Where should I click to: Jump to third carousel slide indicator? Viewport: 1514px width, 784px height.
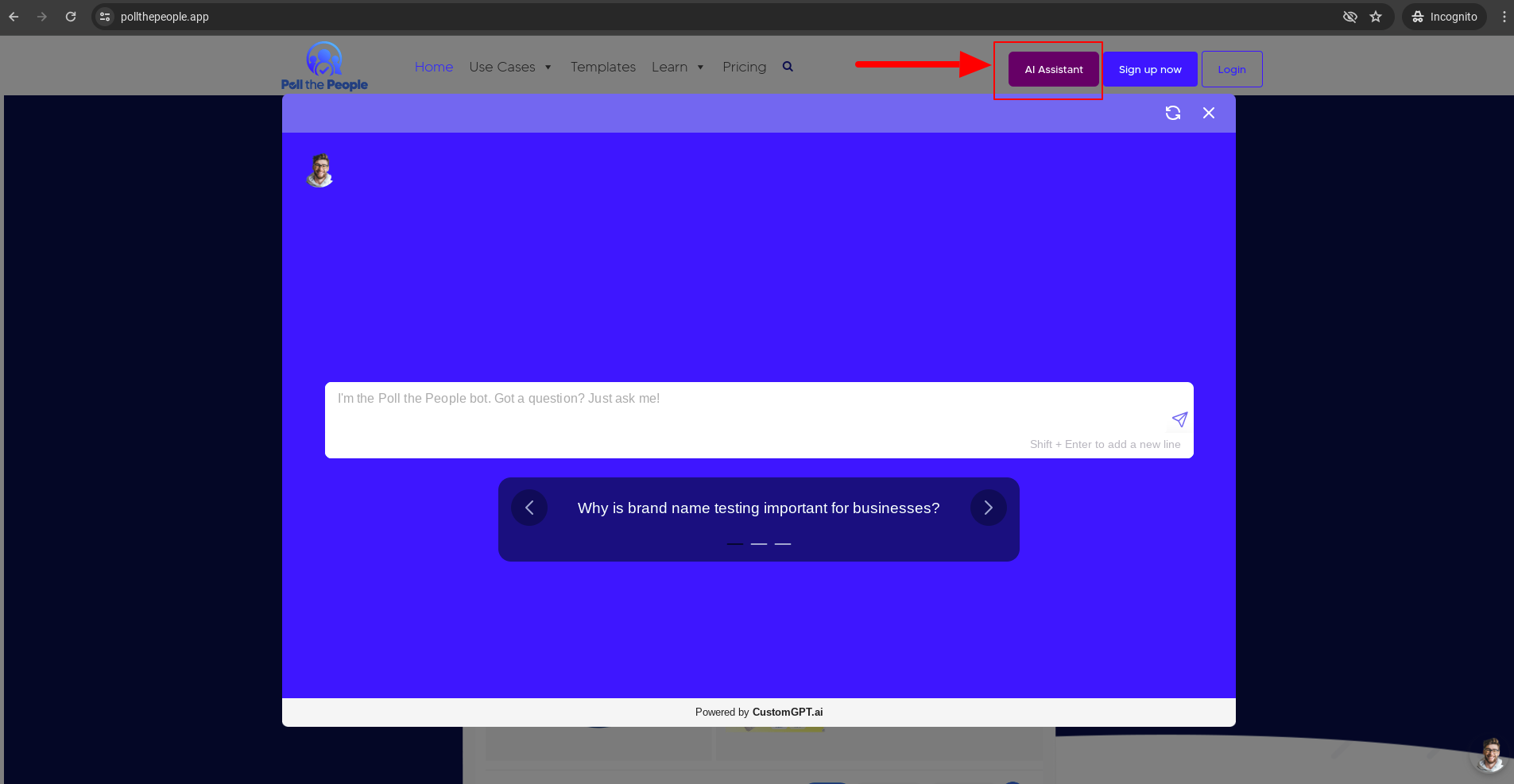tap(783, 544)
